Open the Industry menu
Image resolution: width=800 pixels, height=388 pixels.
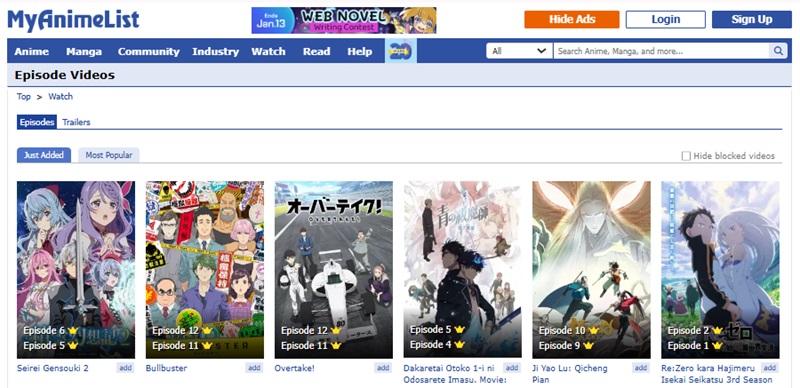click(x=215, y=52)
